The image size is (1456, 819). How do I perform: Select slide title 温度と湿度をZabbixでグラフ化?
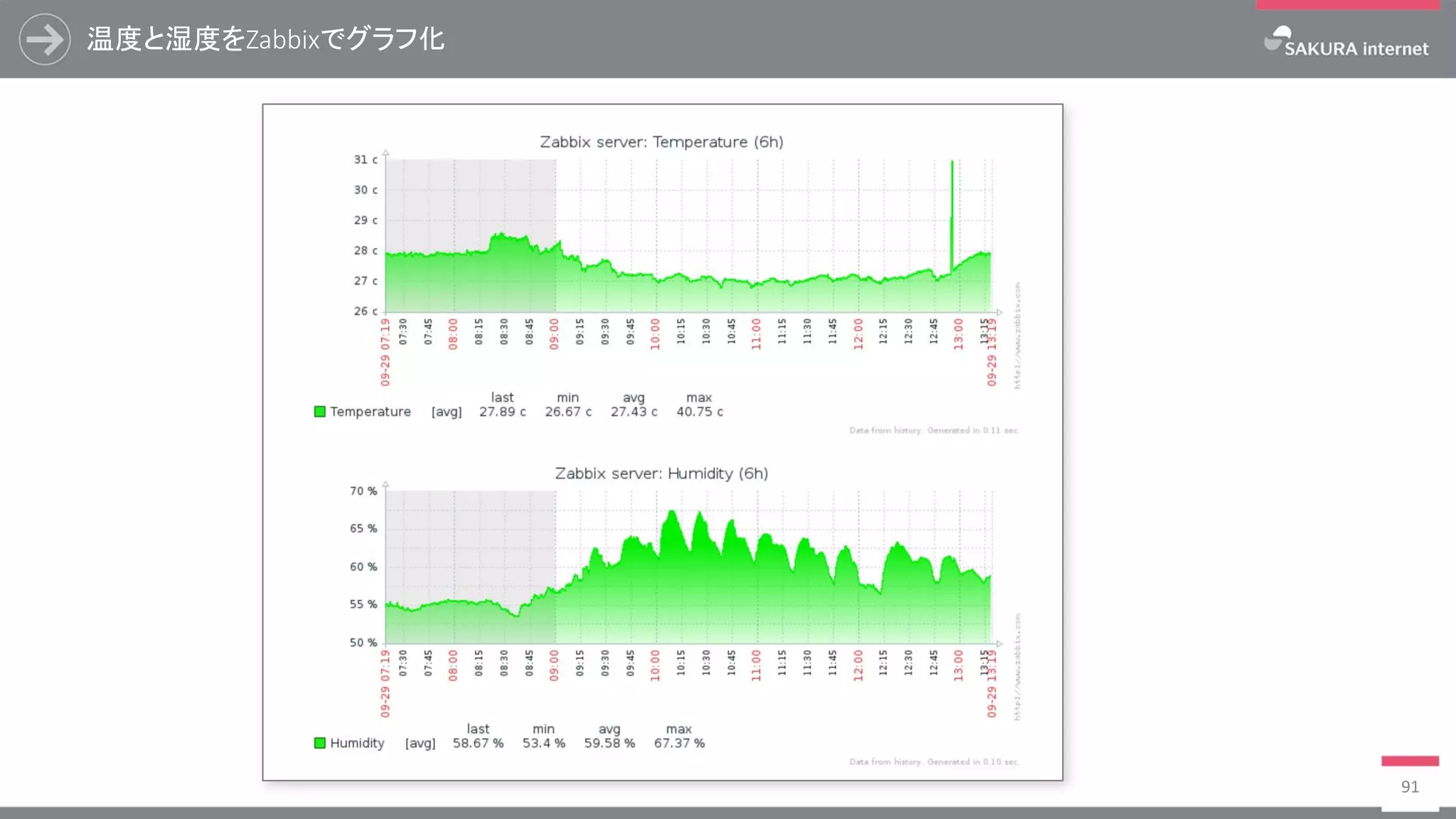[266, 39]
